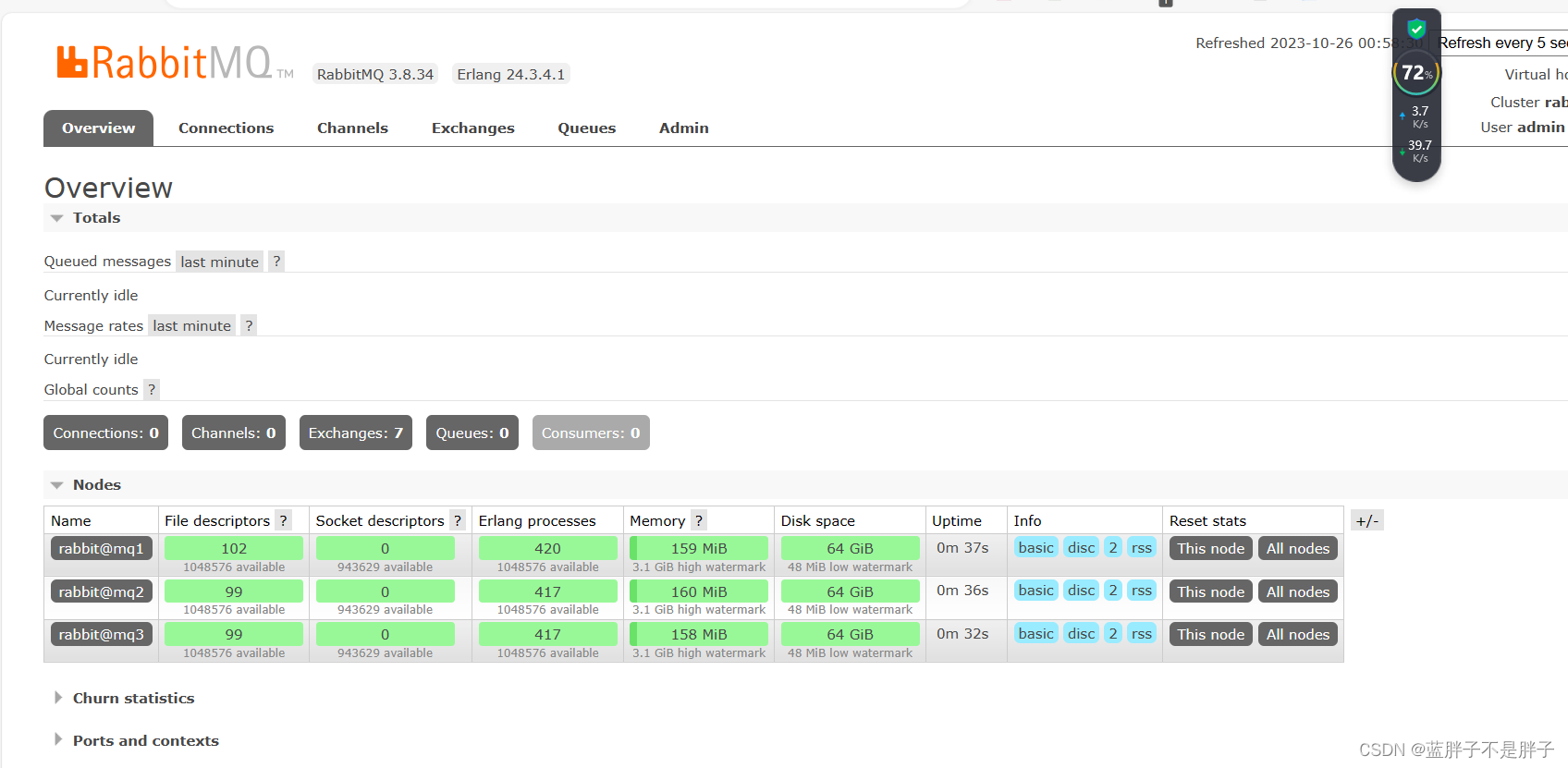
Task: Open the Connections tab
Action: pos(226,128)
